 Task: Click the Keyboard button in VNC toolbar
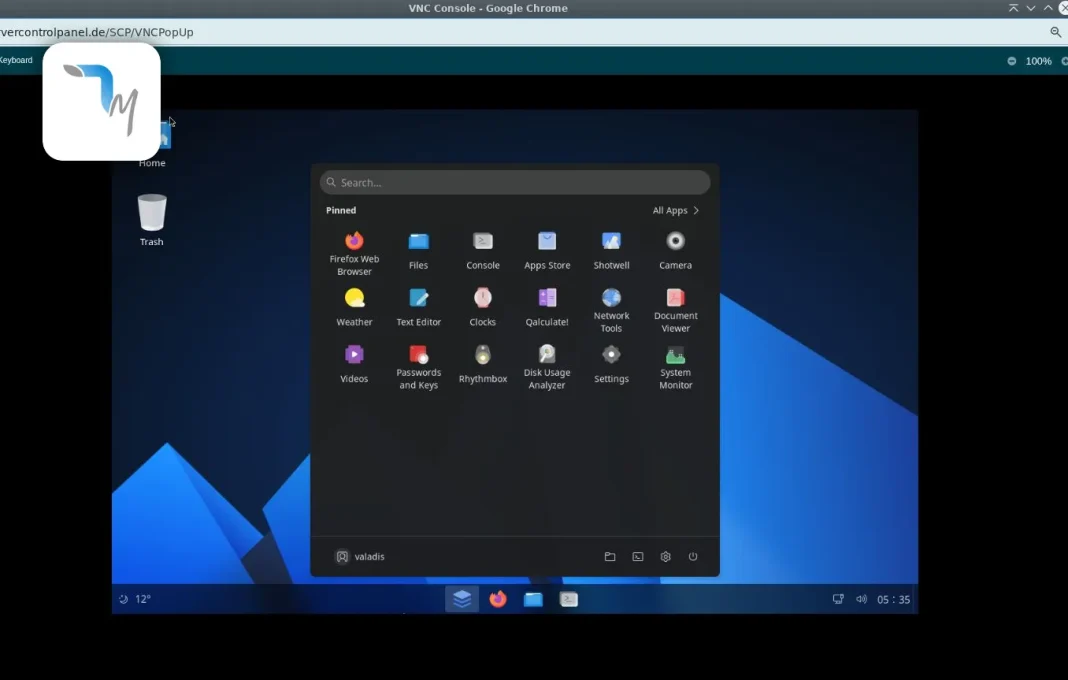coord(16,60)
